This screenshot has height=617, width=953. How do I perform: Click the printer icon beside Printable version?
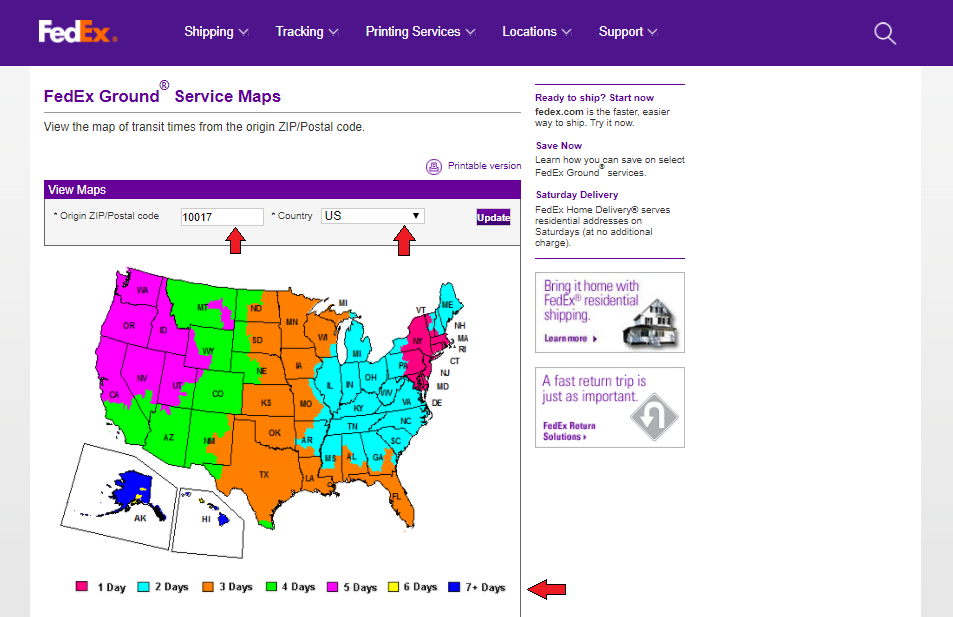(433, 167)
